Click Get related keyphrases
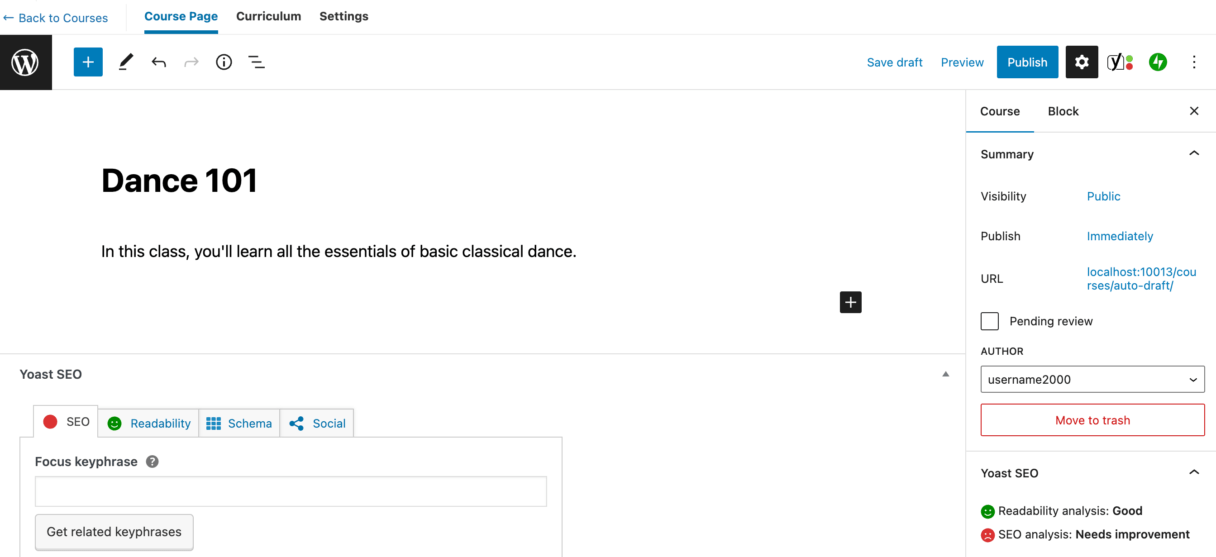 [x=114, y=532]
